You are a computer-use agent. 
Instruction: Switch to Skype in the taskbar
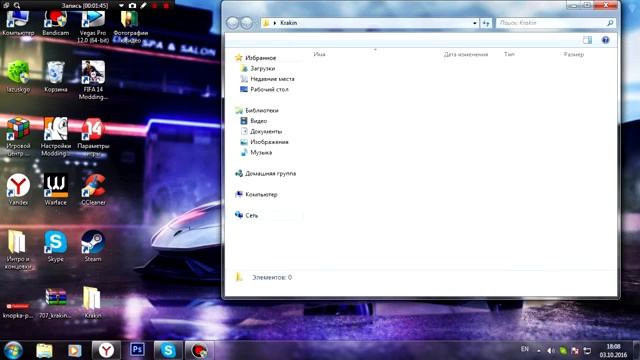point(168,350)
